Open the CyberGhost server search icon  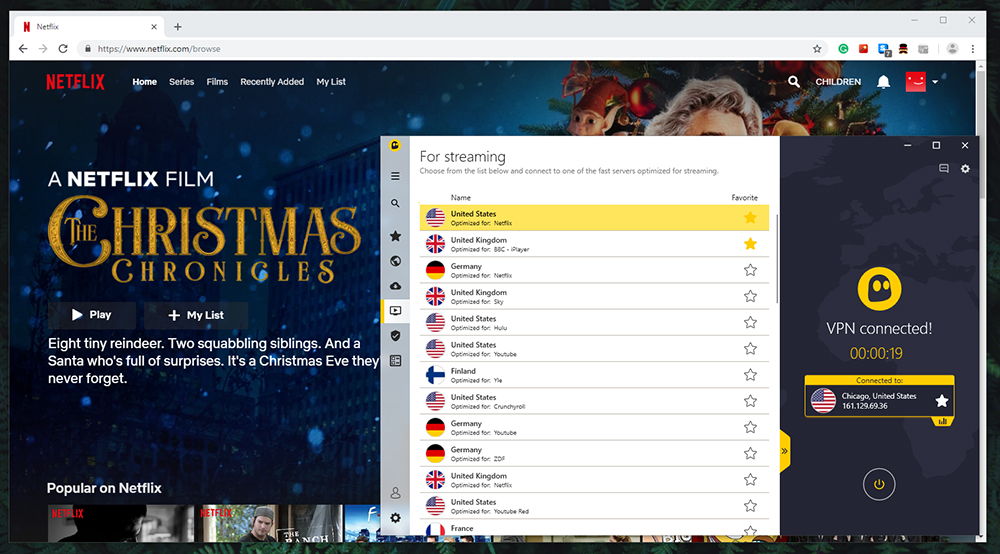(395, 203)
